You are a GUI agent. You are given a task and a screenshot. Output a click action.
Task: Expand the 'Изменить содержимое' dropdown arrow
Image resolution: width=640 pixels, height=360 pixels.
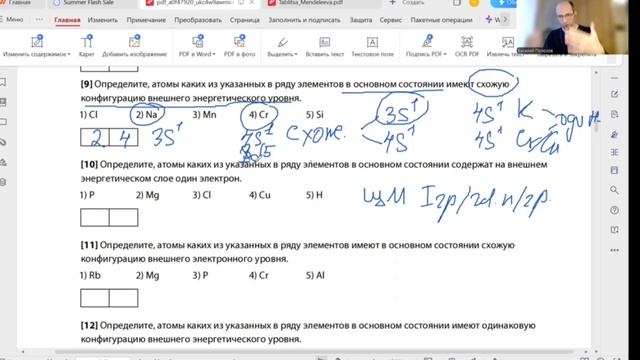coord(69,54)
